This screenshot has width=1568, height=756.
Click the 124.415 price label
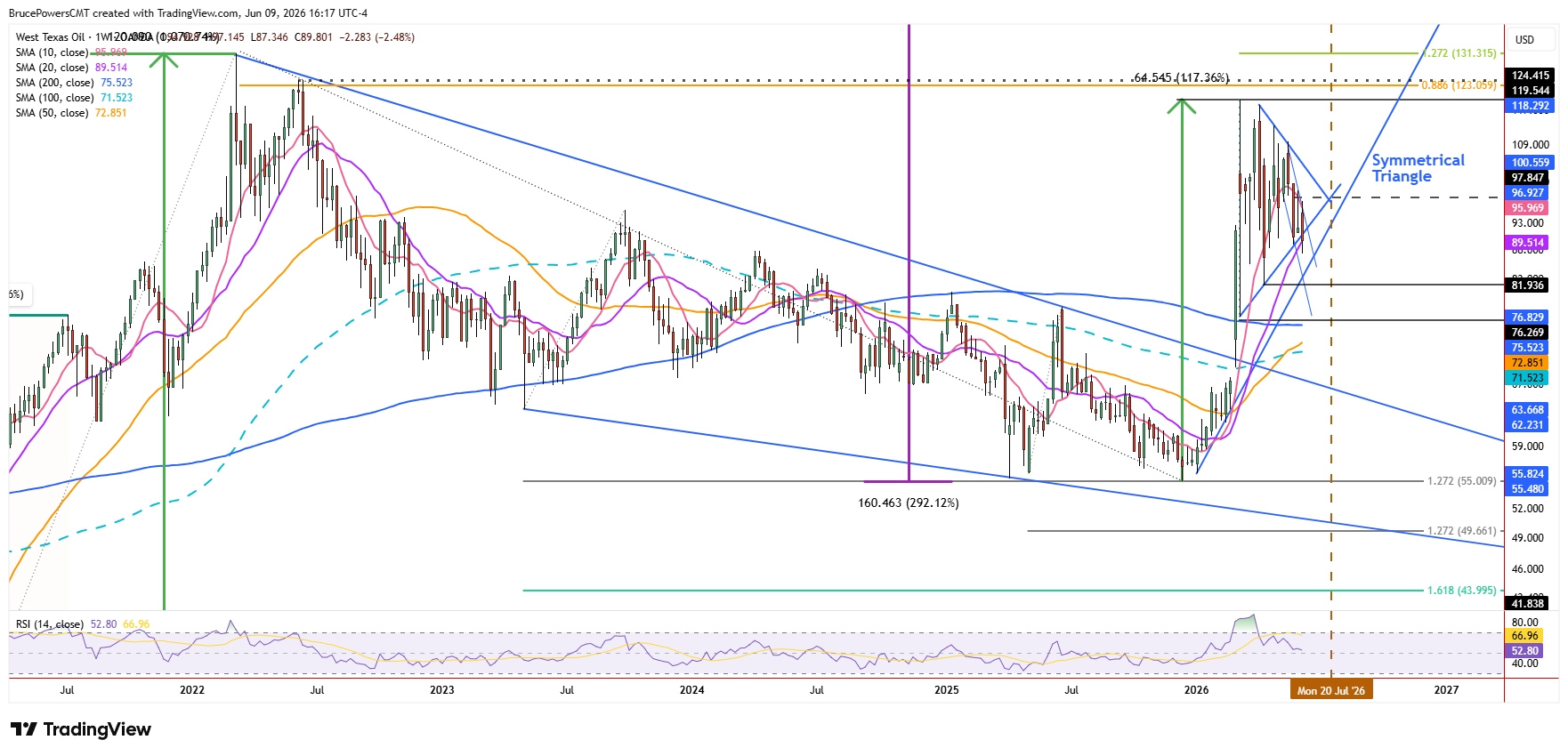click(x=1530, y=76)
